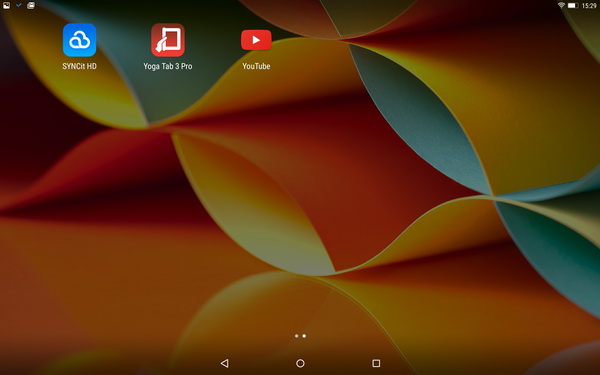Tap the white play triangle inside YouTube

coord(256,40)
